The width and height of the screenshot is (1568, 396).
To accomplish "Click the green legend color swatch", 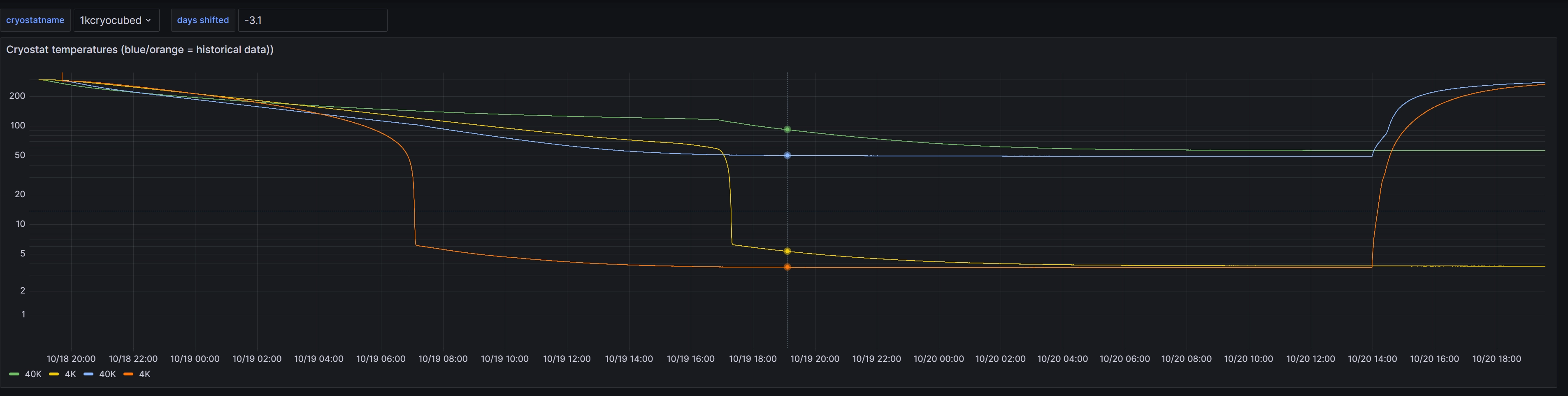I will point(15,374).
